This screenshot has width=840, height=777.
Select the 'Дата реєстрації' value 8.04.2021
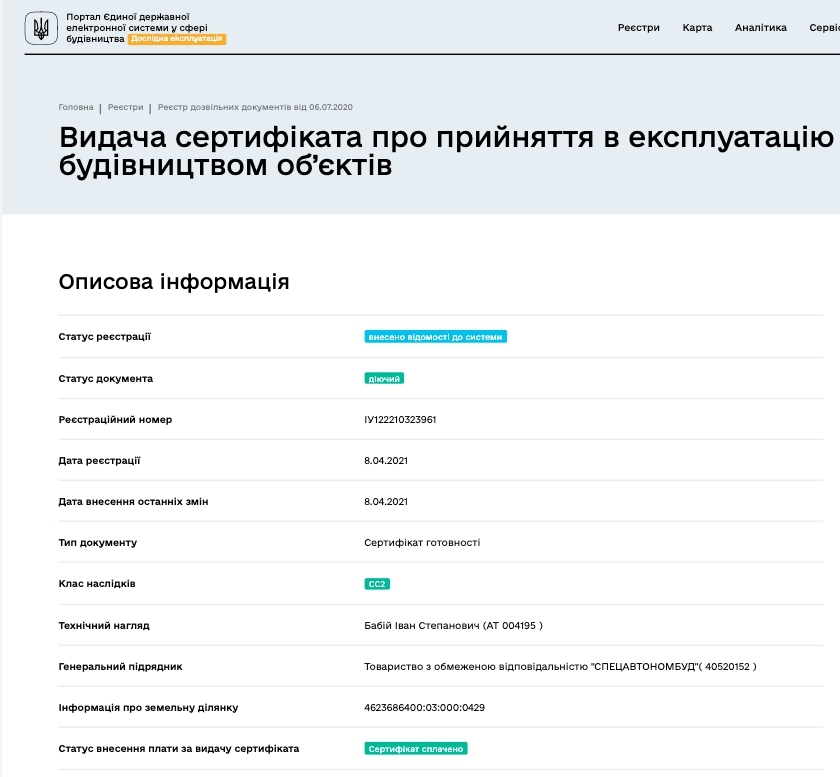pos(386,461)
